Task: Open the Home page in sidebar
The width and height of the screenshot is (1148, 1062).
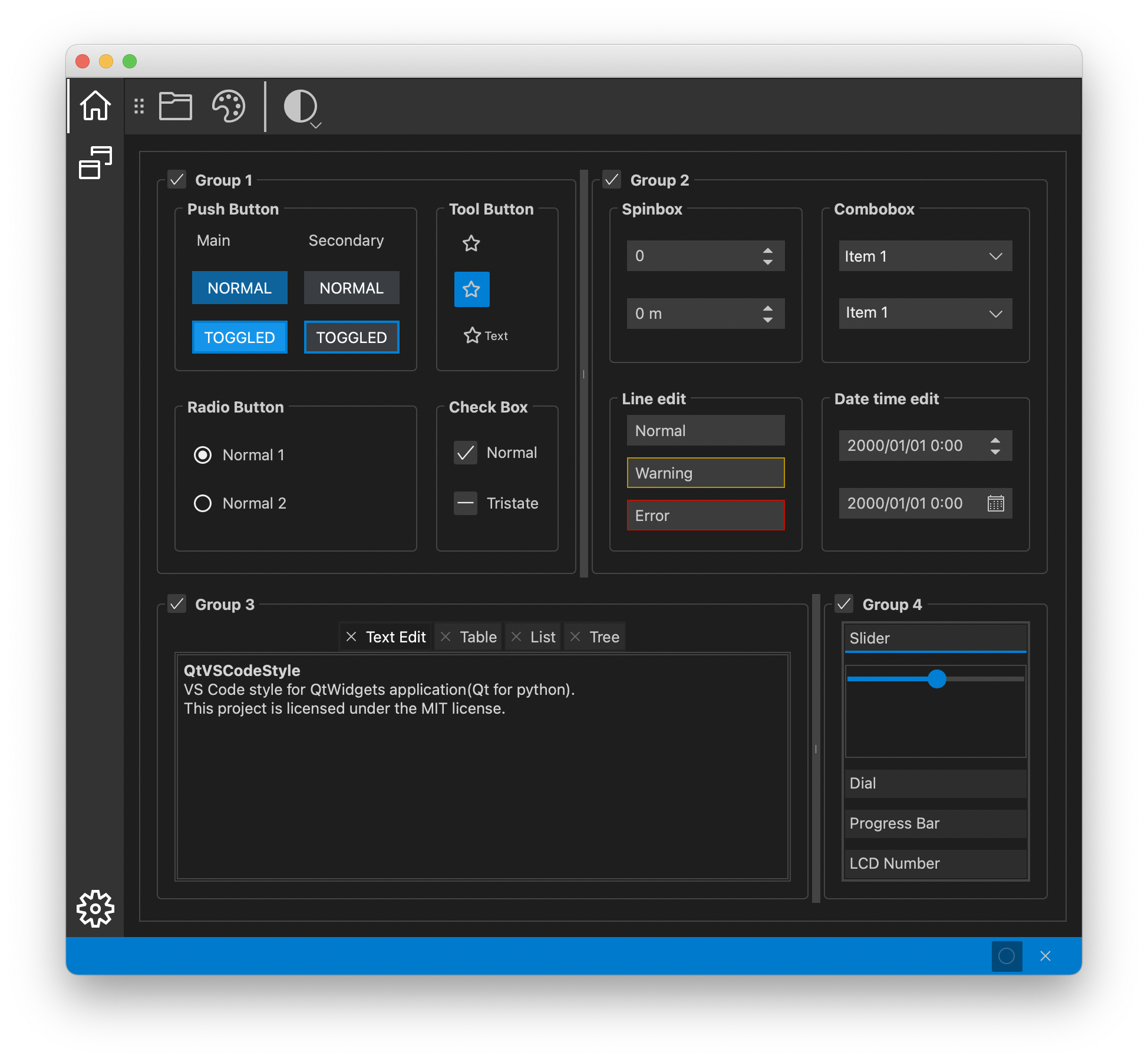Action: 95,106
